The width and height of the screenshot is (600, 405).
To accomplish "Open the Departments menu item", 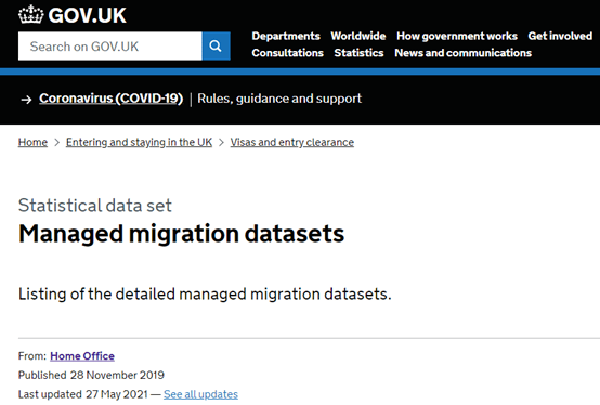I will pyautogui.click(x=285, y=36).
